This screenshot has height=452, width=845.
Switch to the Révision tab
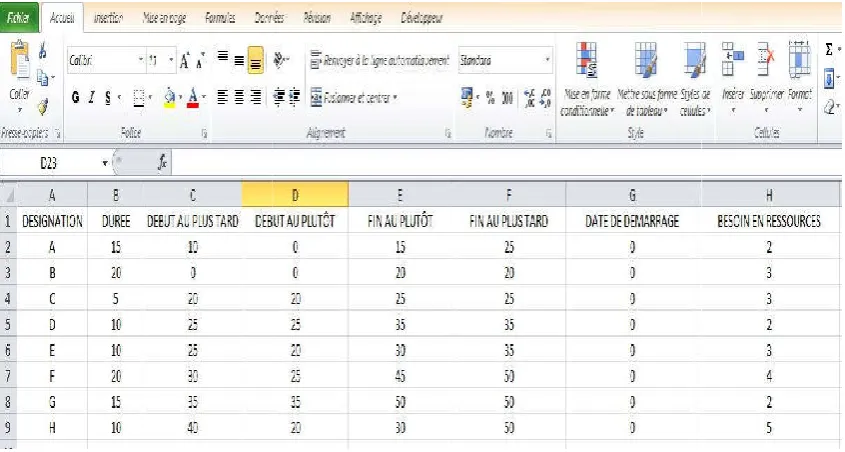coord(317,18)
